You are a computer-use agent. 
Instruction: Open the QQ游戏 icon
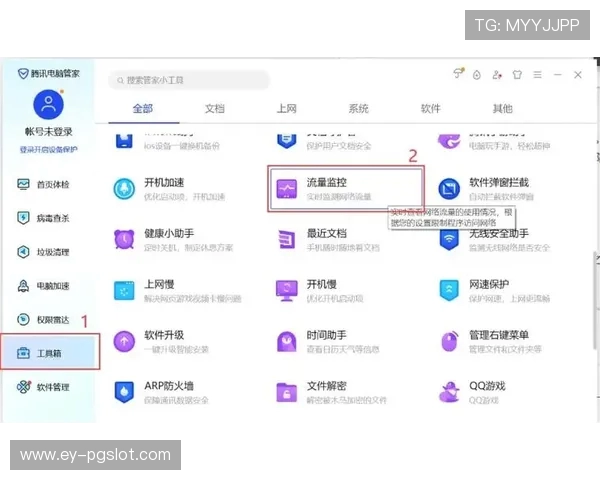pos(449,392)
